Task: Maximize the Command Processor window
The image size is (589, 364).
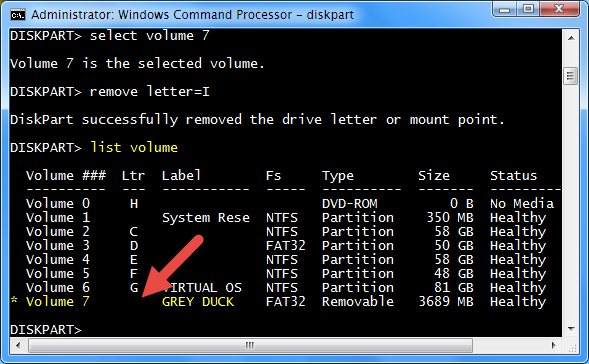Action: click(528, 9)
